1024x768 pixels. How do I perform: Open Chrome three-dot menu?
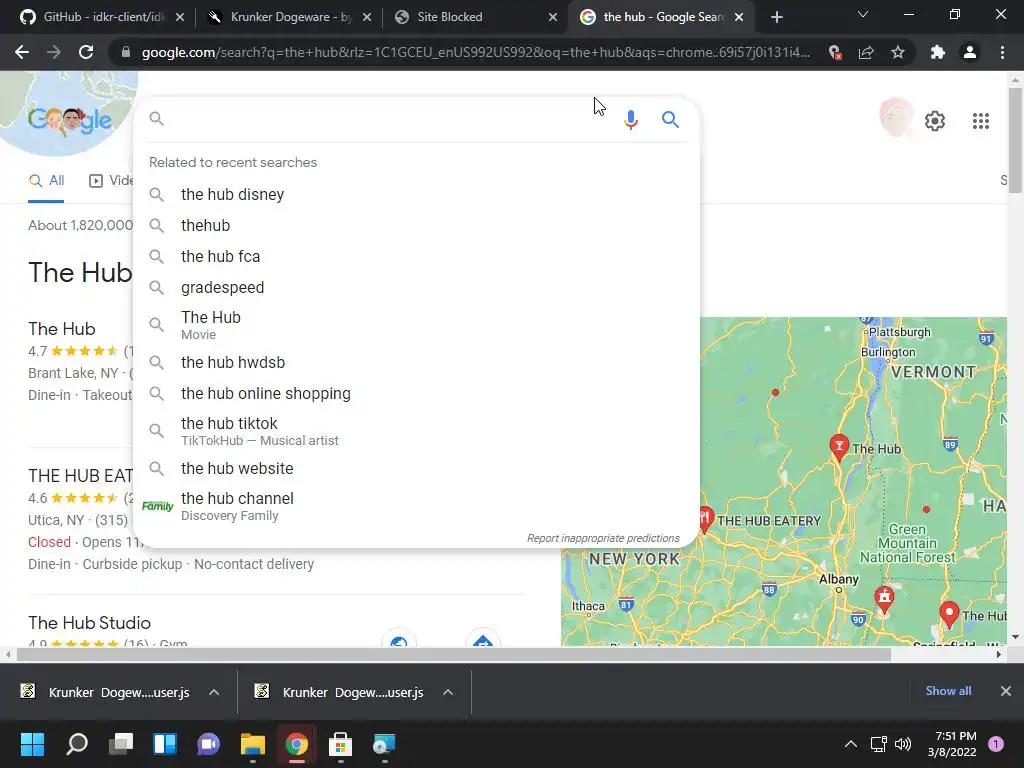1002,52
